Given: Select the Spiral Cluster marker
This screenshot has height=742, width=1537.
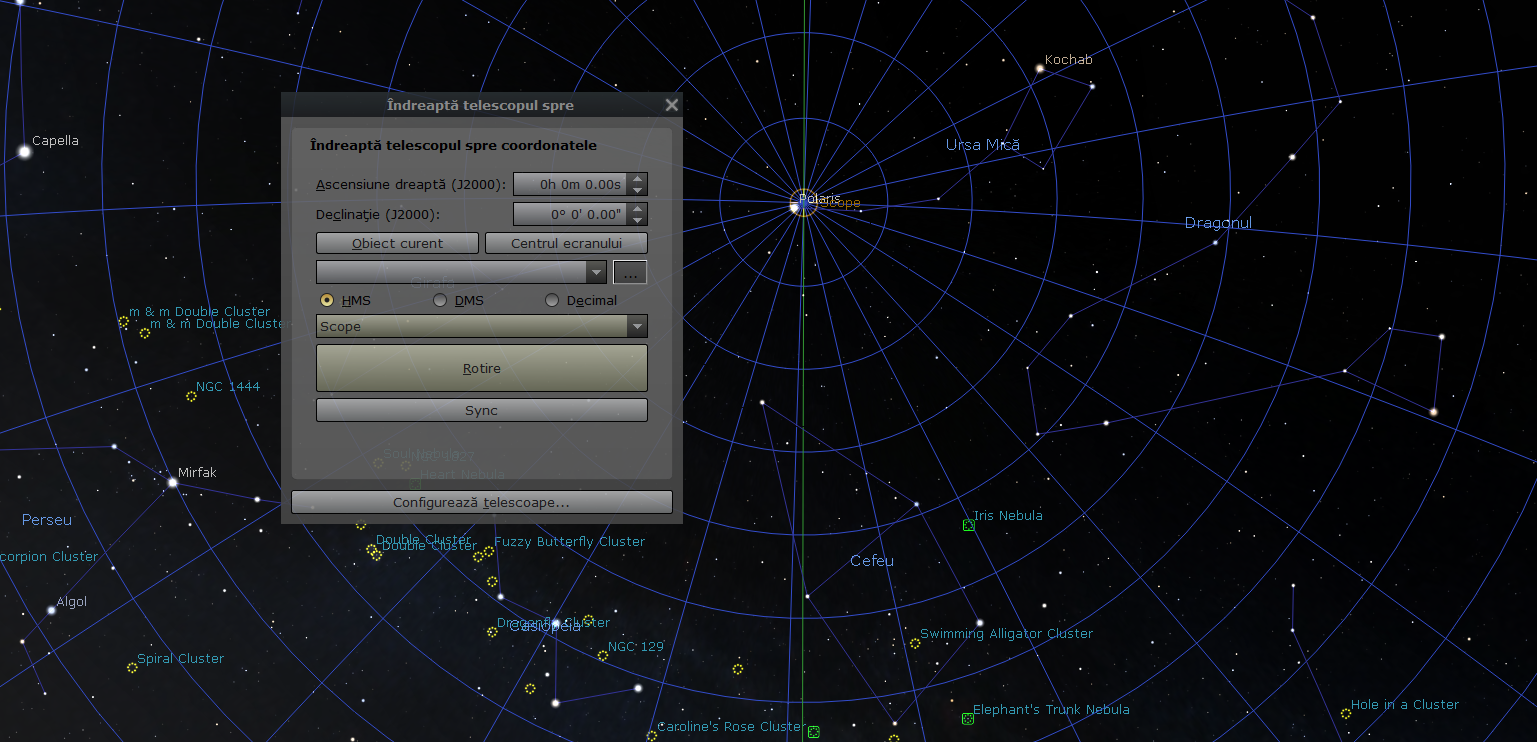Looking at the screenshot, I should (x=131, y=668).
